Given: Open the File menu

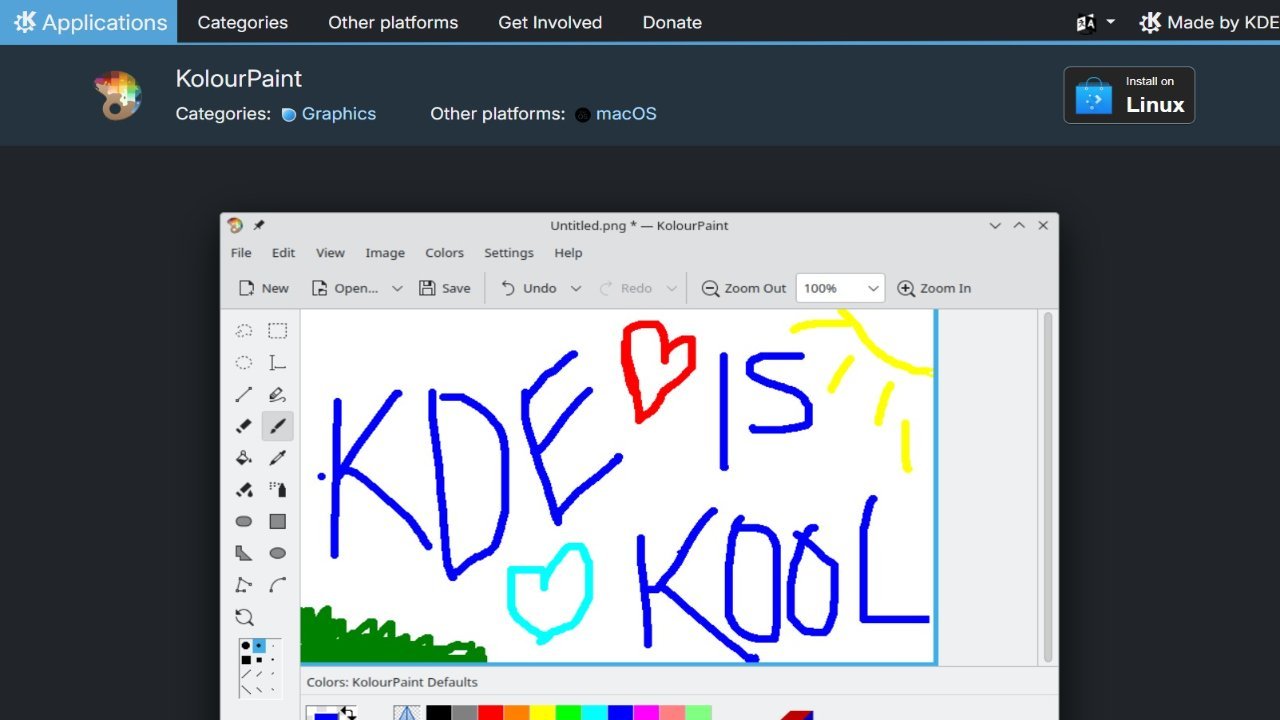Looking at the screenshot, I should pos(241,253).
